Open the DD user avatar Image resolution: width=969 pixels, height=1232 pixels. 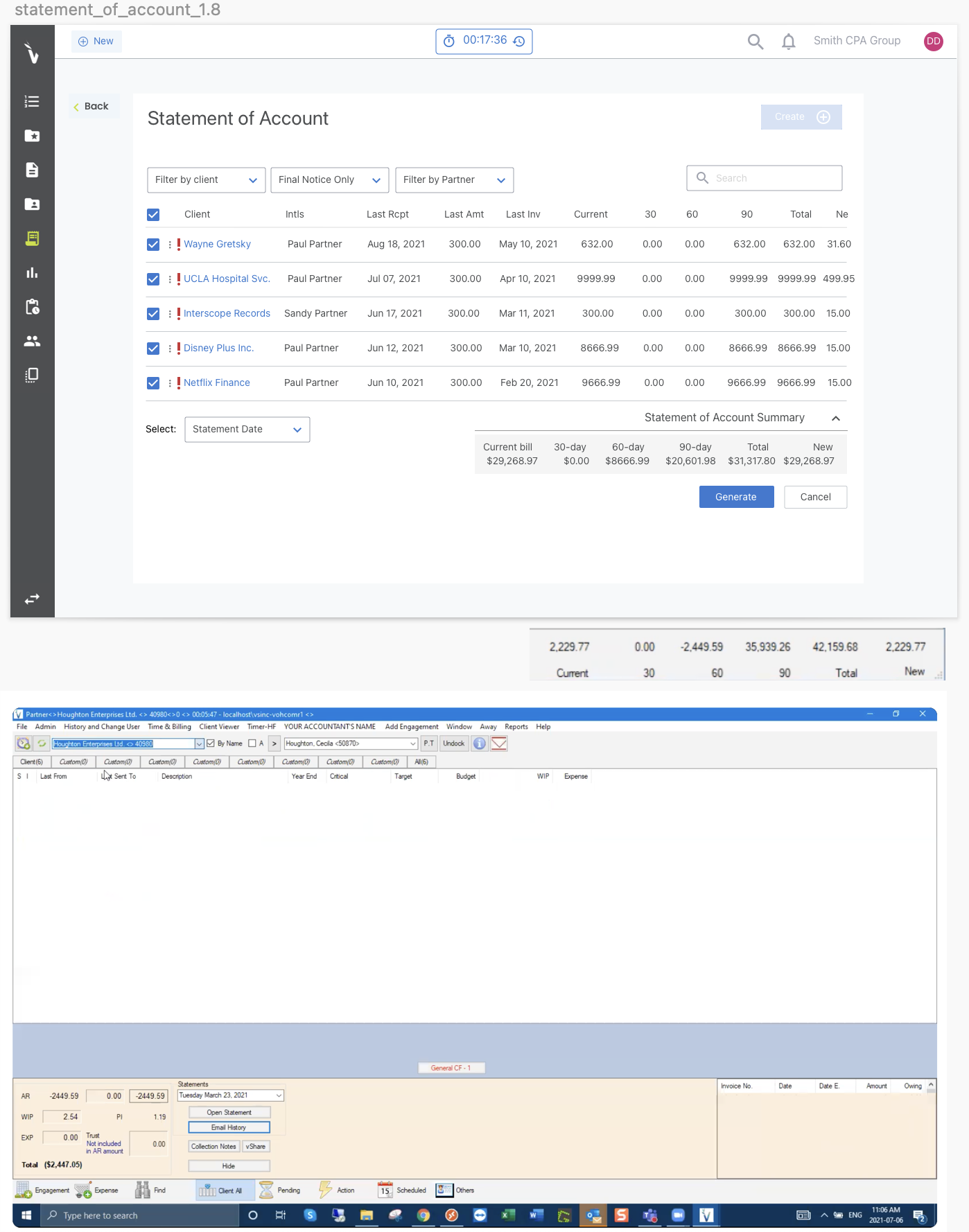pyautogui.click(x=933, y=41)
